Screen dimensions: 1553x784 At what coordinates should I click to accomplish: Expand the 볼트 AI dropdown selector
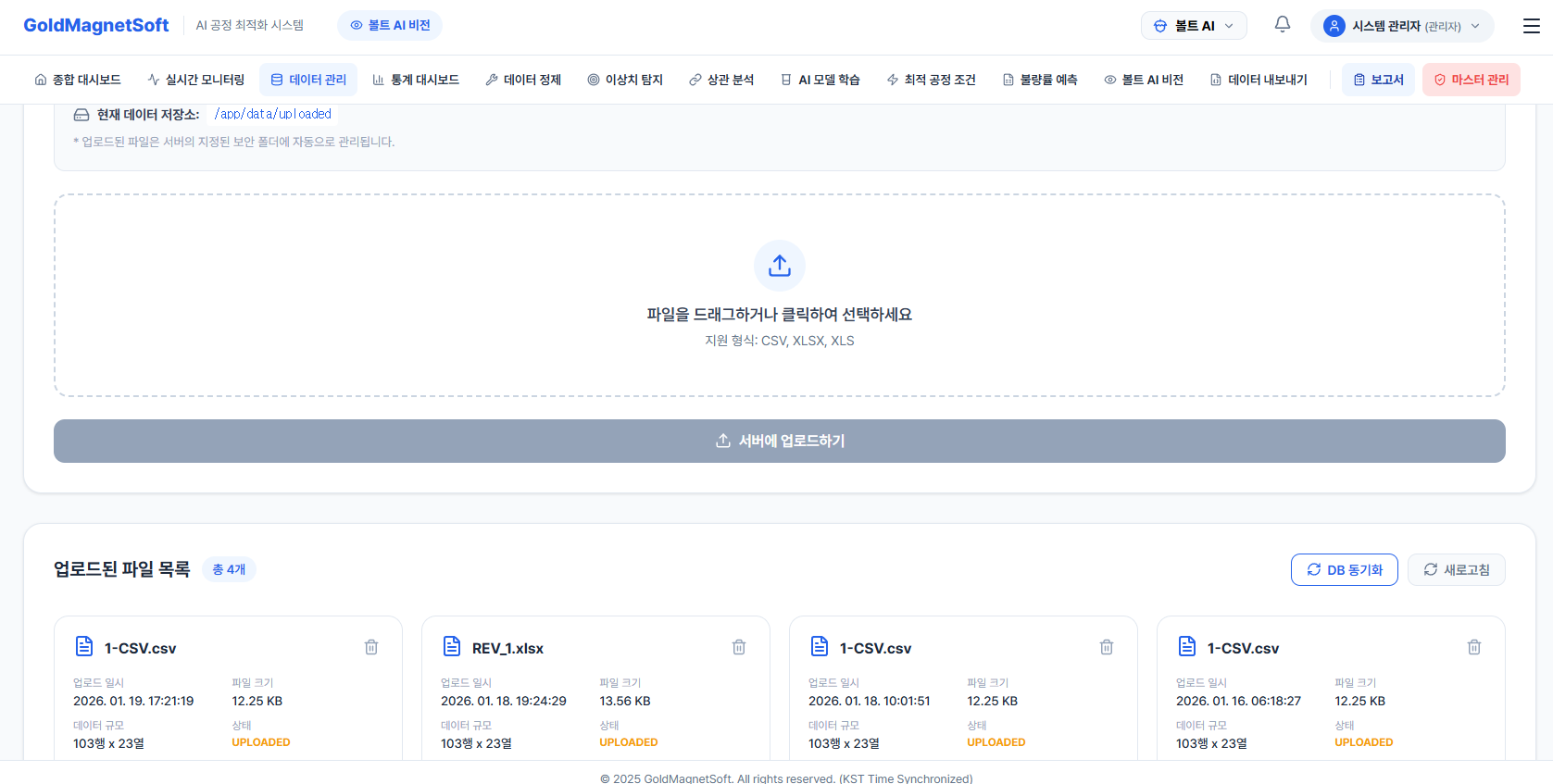tap(1193, 26)
